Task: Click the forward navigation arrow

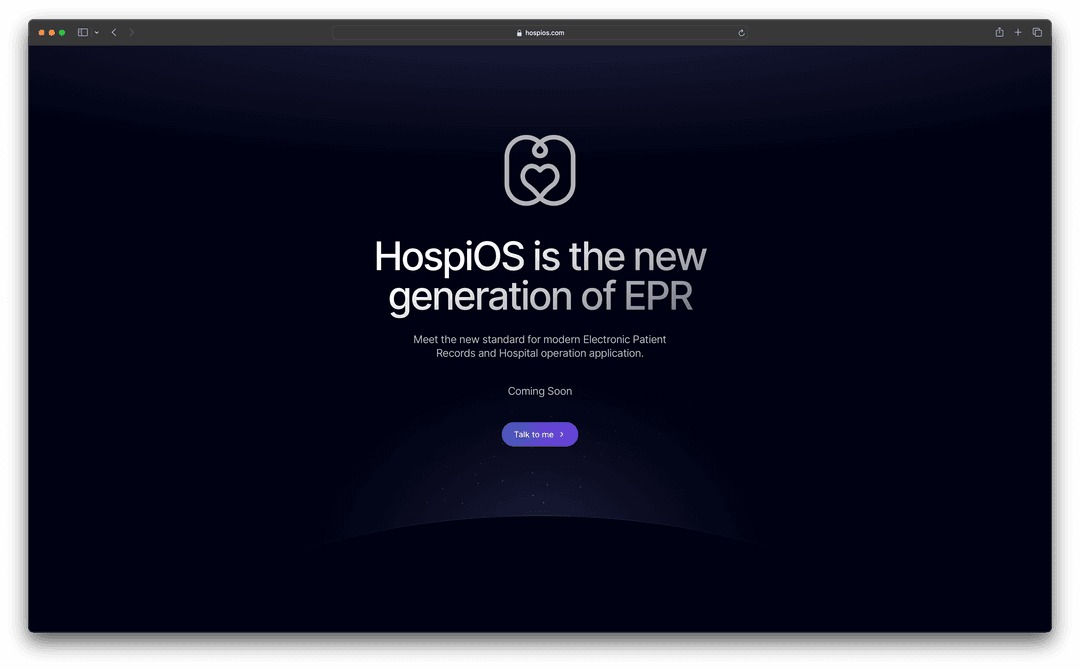Action: click(132, 33)
